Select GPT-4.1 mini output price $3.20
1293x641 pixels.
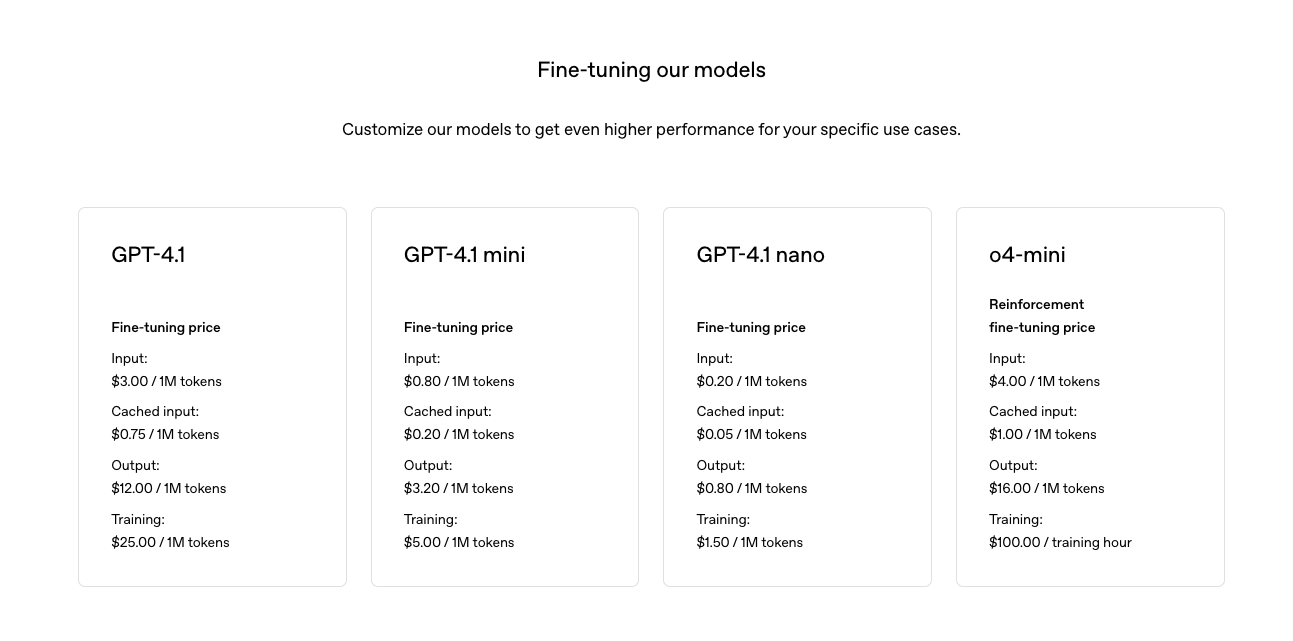coord(459,489)
